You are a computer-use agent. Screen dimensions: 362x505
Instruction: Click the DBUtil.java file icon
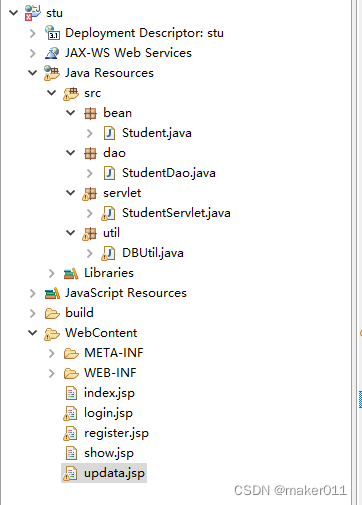point(108,253)
